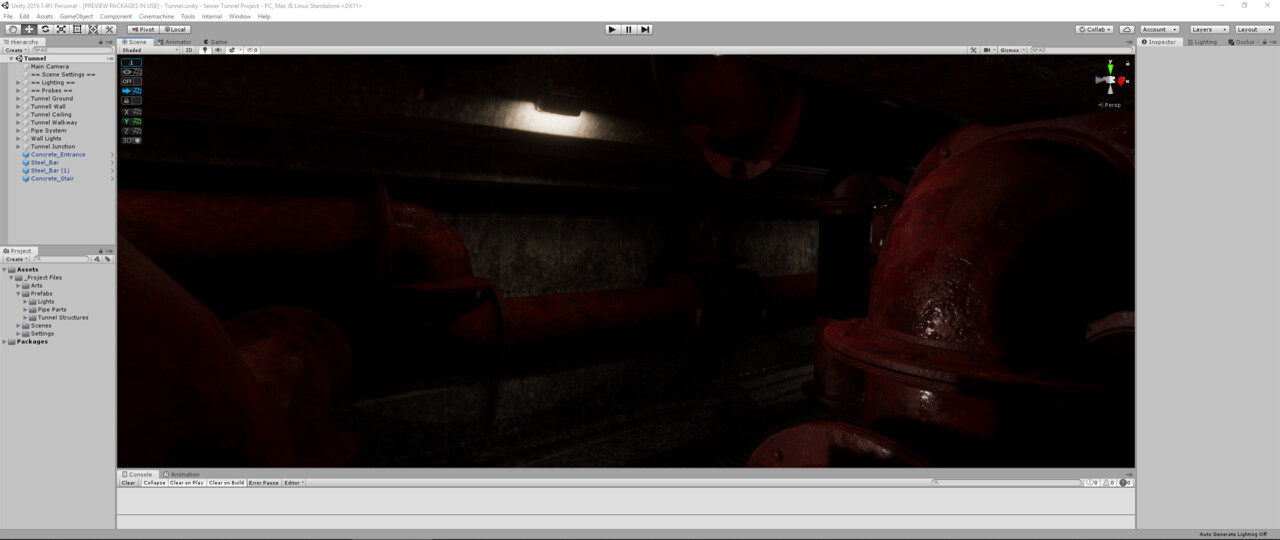Screen dimensions: 1280x540
Task: Open the Cinemachine menu
Action: coord(156,16)
